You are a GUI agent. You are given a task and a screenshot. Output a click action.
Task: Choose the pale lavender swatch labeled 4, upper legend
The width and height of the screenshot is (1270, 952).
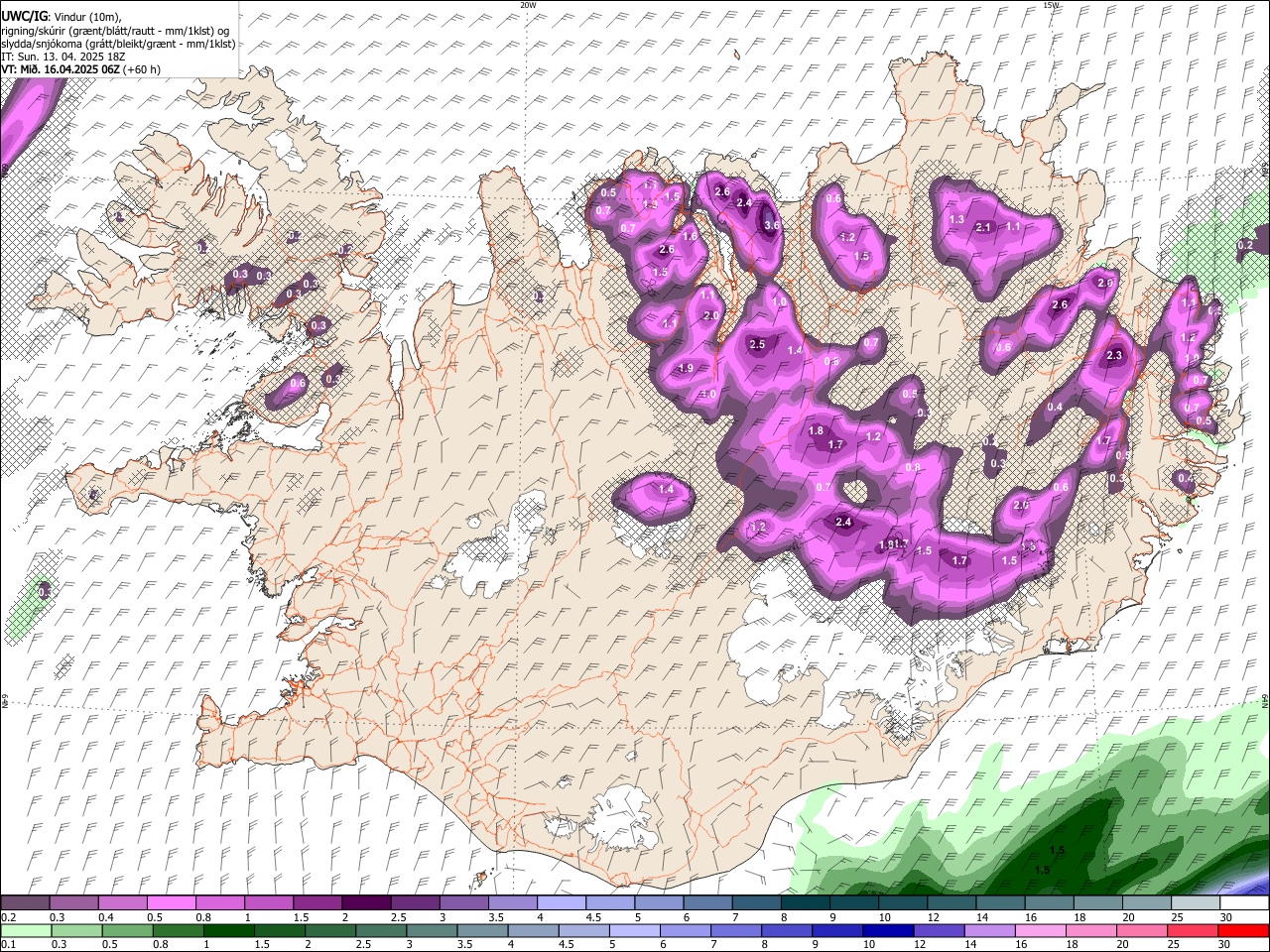[562, 903]
